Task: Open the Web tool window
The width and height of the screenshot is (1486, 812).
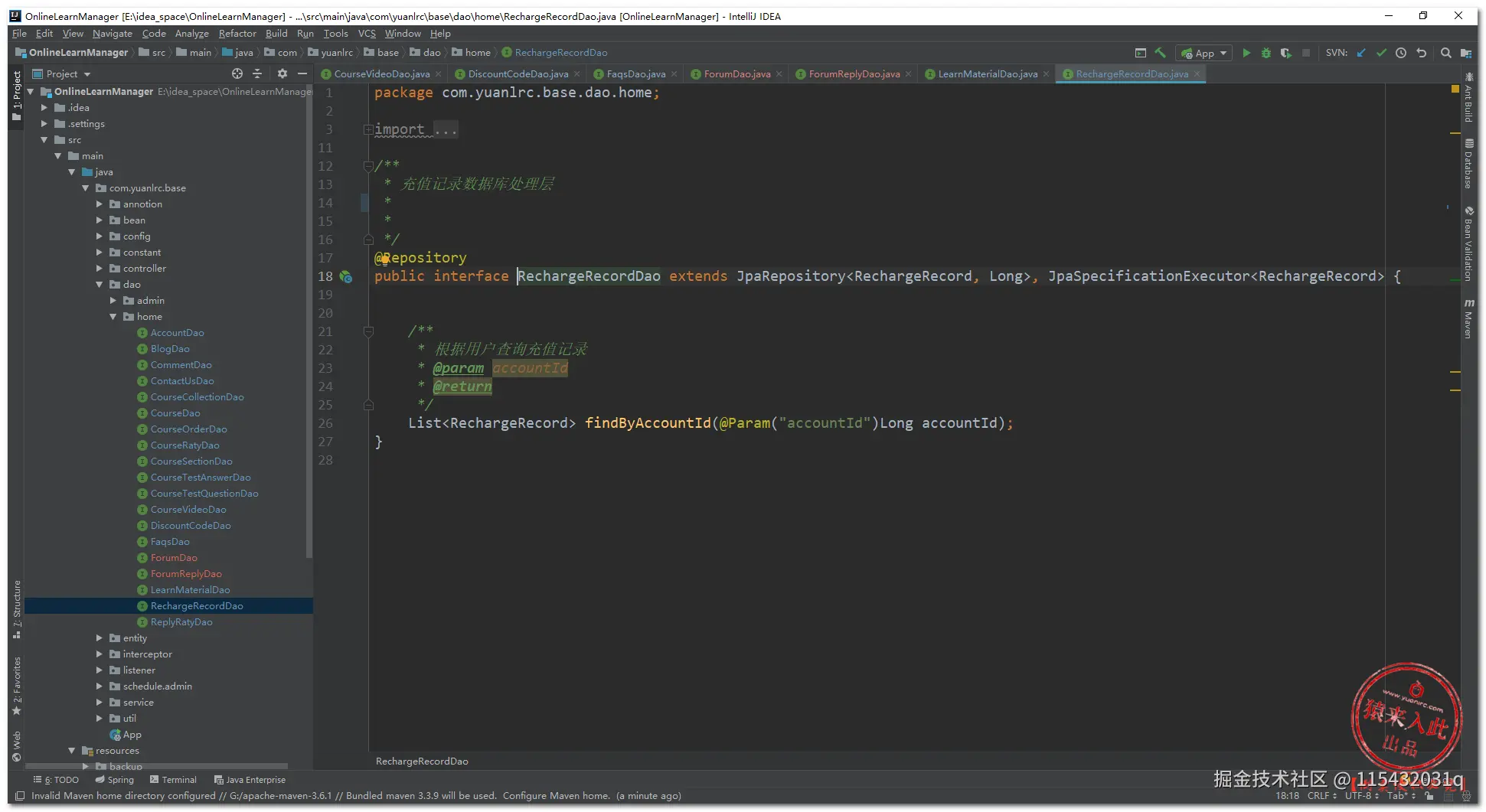Action: coord(17,747)
